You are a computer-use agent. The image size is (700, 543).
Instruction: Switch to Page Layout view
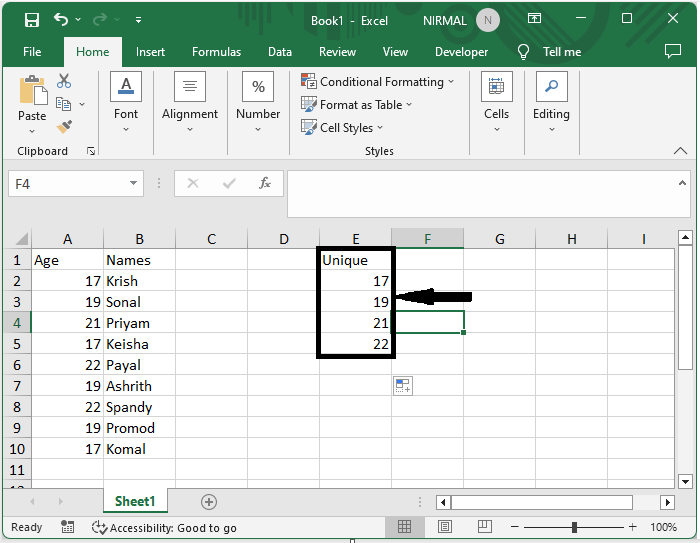pos(445,527)
